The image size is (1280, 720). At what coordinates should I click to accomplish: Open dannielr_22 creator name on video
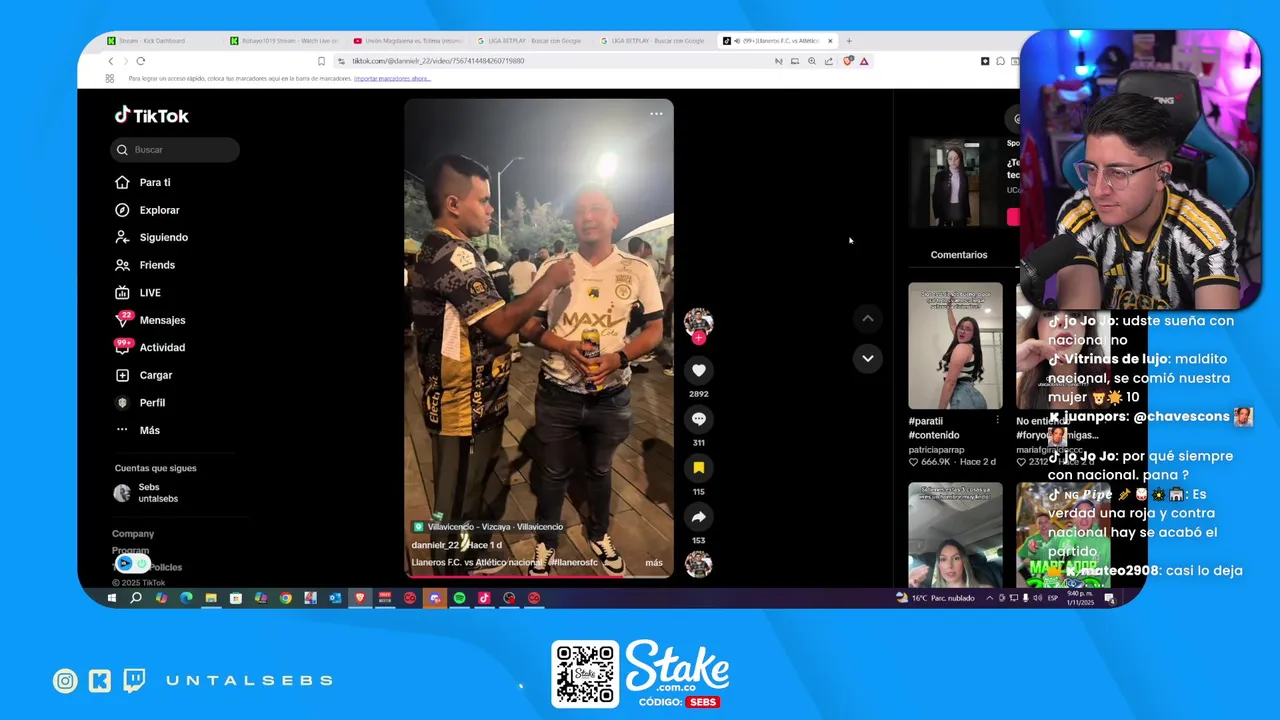pos(435,545)
